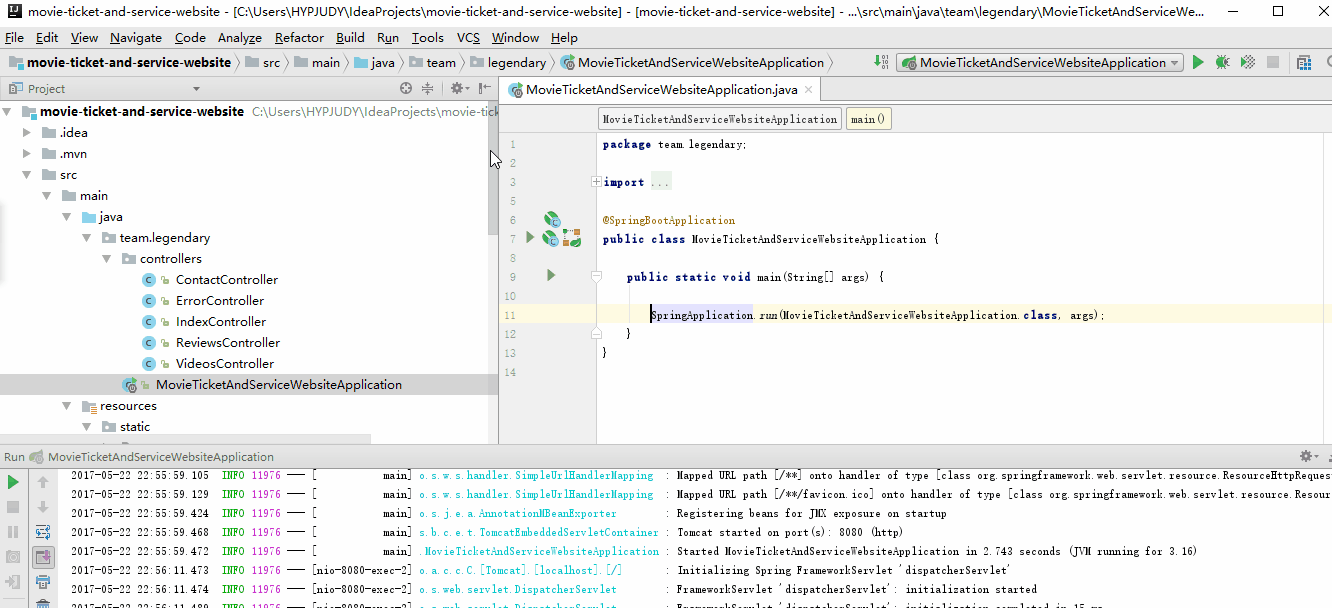
Task: Click the green Run button in the main toolbar
Action: tap(1198, 62)
